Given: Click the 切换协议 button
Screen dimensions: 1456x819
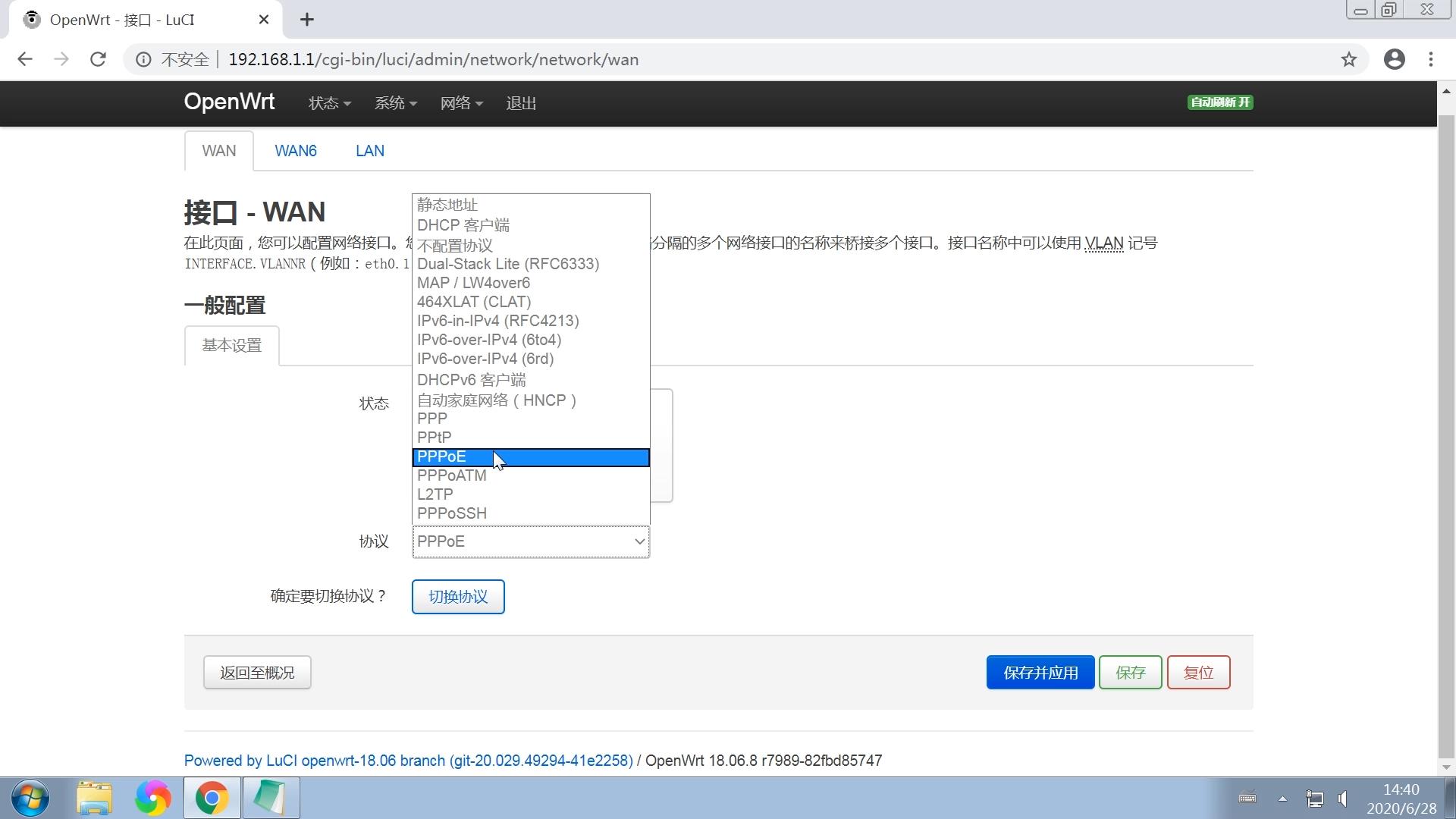Looking at the screenshot, I should click(457, 597).
